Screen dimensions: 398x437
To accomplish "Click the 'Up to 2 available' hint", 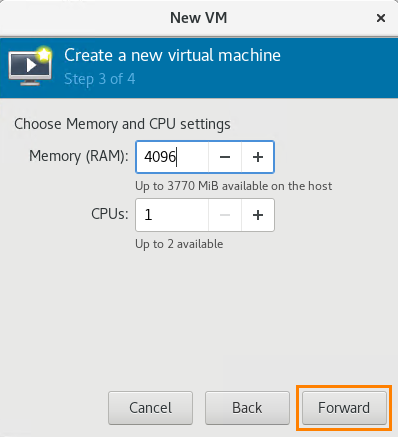I will [179, 244].
